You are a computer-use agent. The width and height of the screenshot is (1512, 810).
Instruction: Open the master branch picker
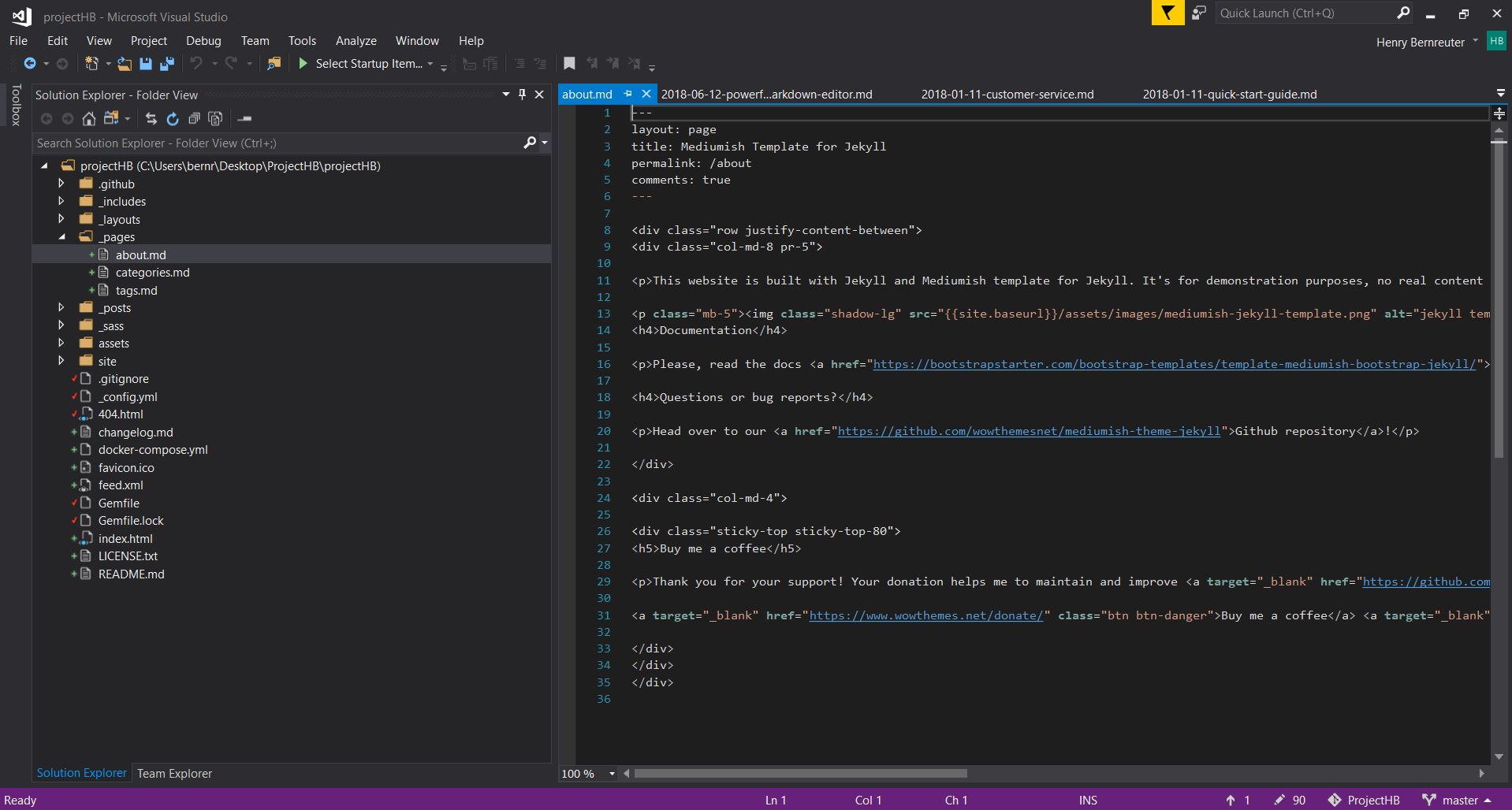coord(1457,800)
